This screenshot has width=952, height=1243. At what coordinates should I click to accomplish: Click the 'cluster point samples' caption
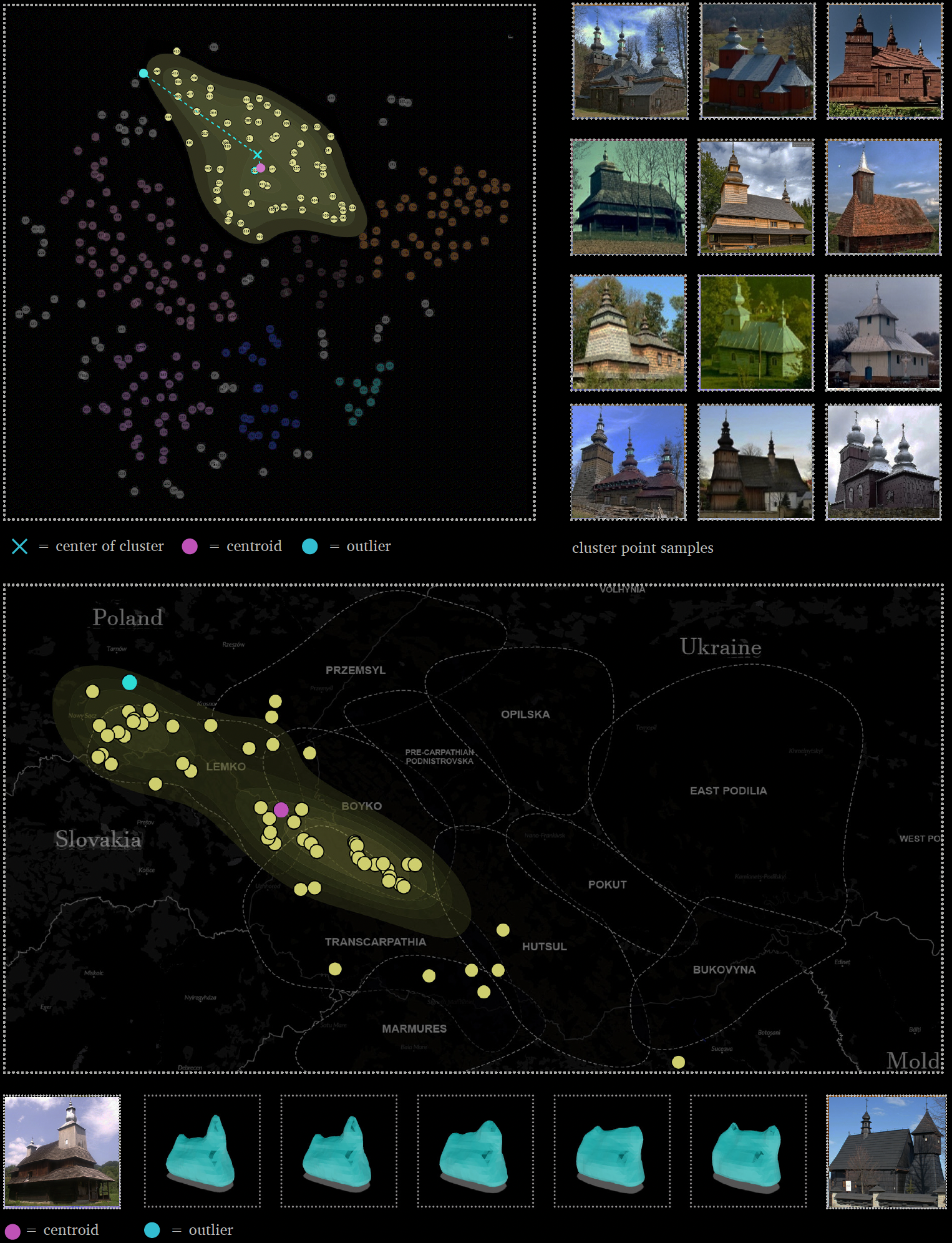point(643,548)
